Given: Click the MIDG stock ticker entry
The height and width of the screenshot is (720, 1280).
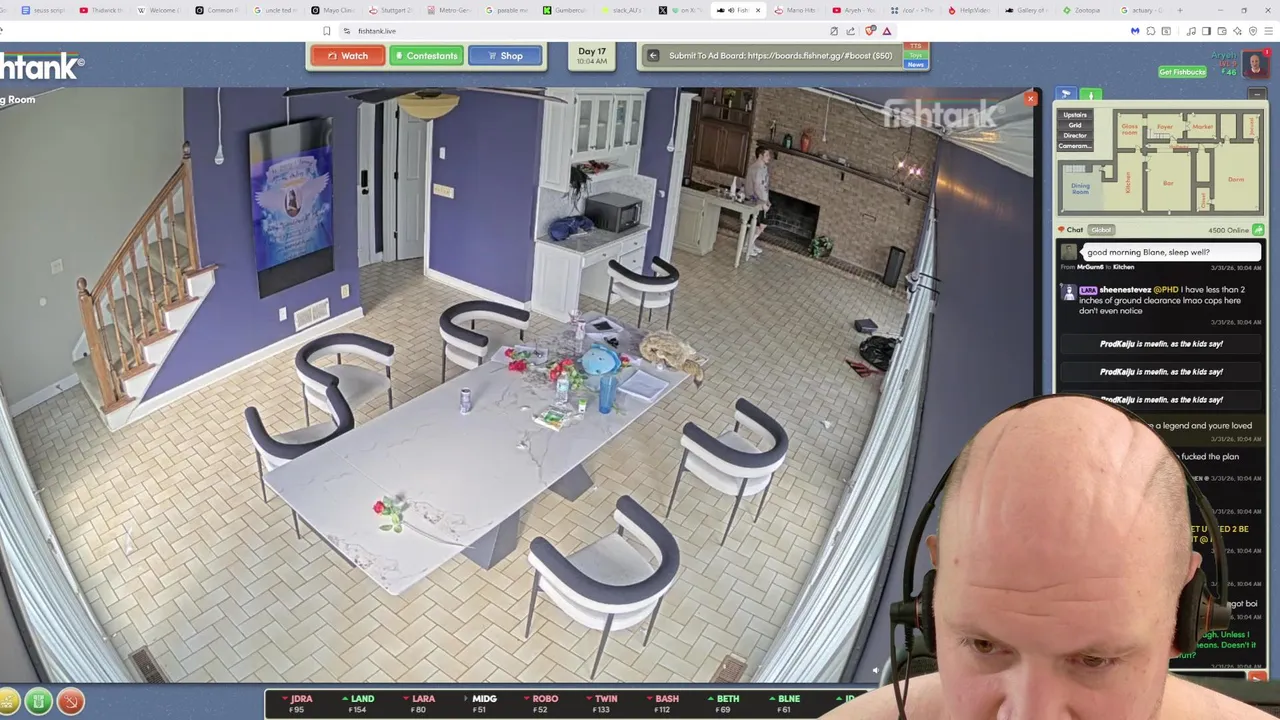Looking at the screenshot, I should click(x=480, y=704).
